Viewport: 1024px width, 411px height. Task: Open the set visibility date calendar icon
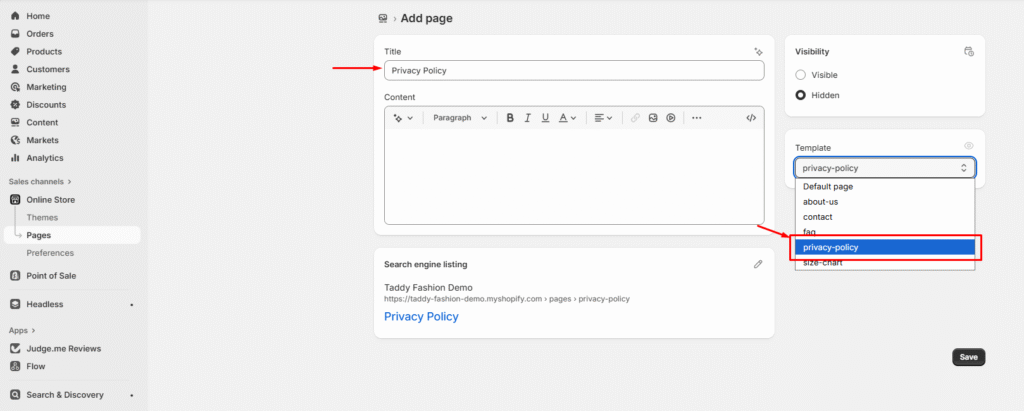(x=968, y=51)
